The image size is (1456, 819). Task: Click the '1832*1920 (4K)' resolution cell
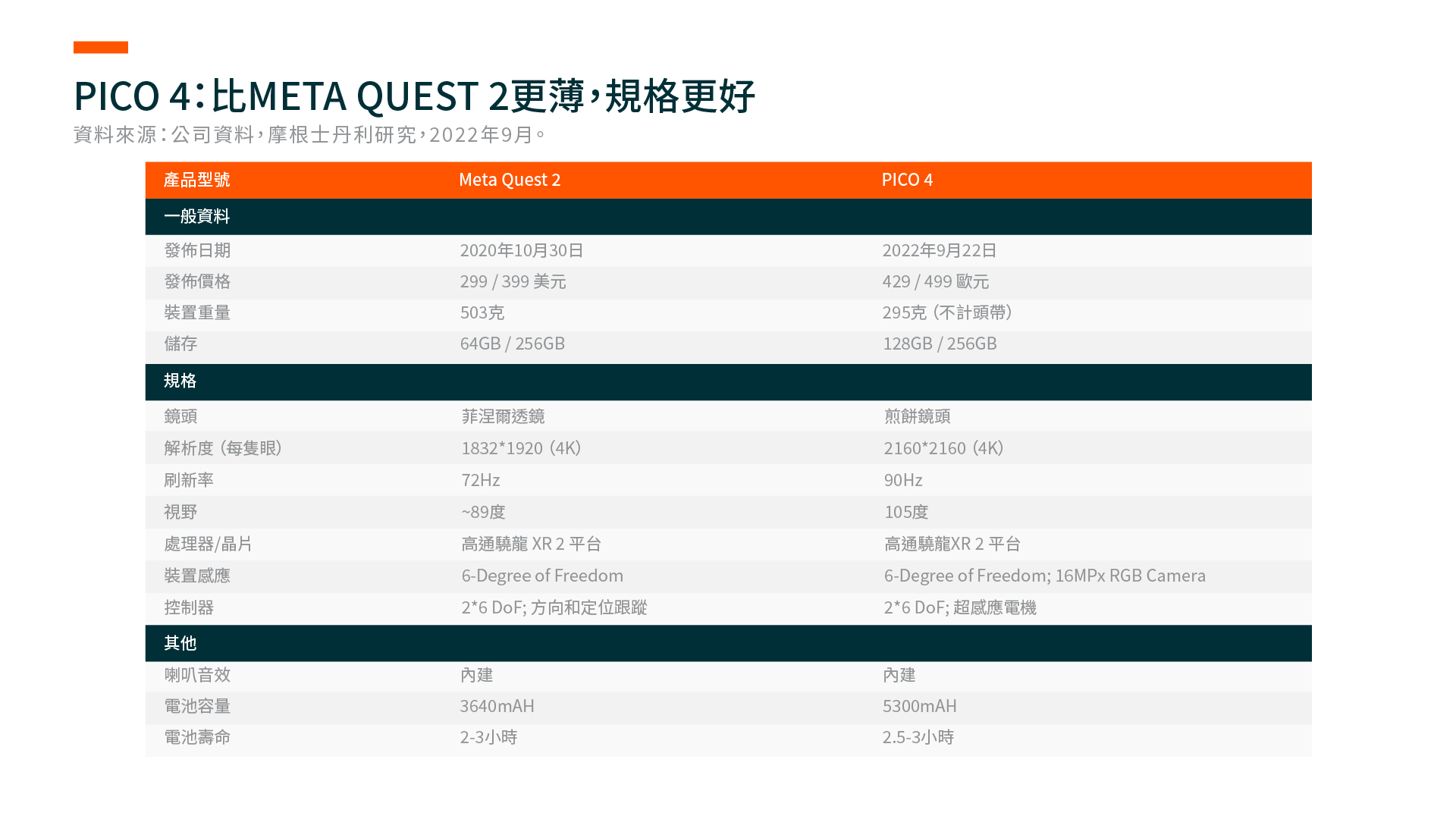click(x=522, y=448)
